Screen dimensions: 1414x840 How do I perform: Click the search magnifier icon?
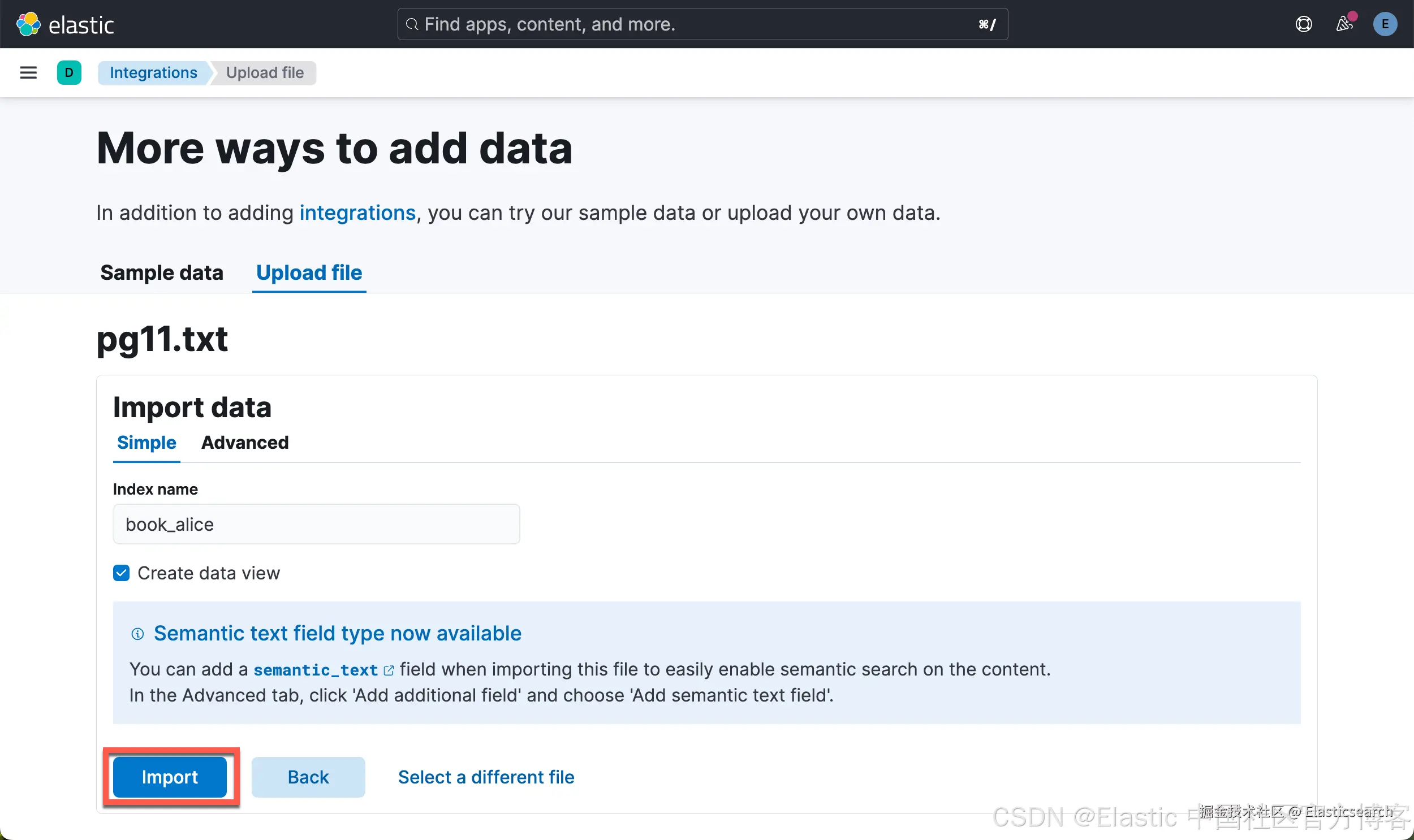click(x=412, y=24)
